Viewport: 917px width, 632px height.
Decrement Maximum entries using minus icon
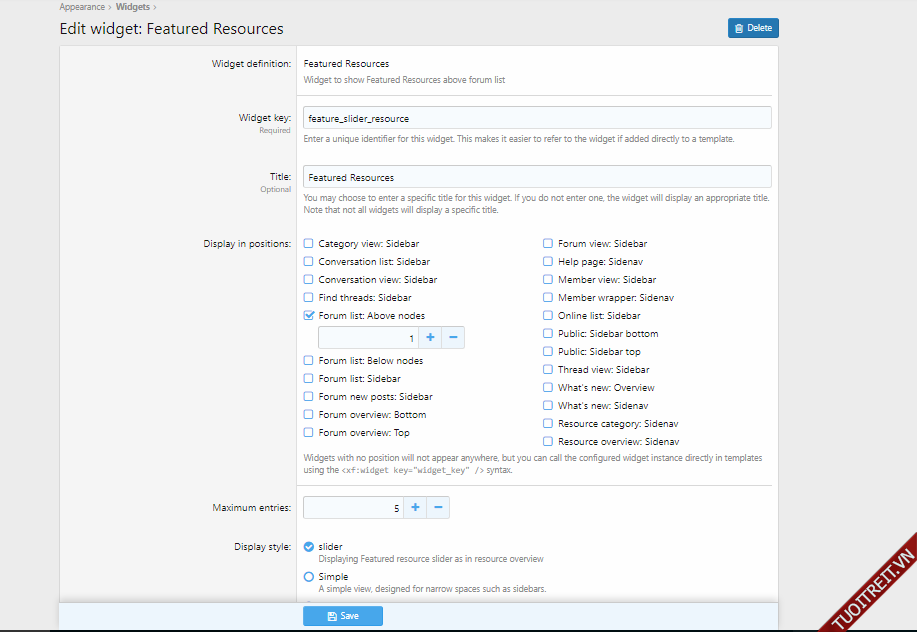coord(438,508)
